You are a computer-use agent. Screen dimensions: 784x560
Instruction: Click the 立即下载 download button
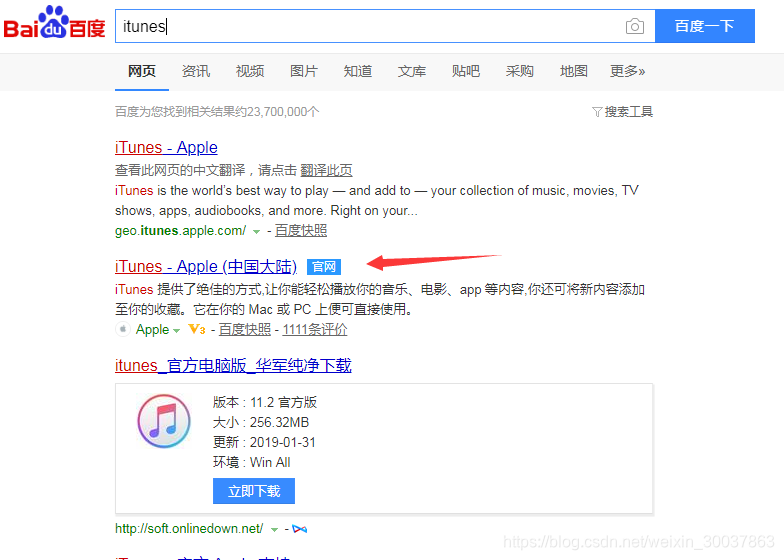coord(254,491)
